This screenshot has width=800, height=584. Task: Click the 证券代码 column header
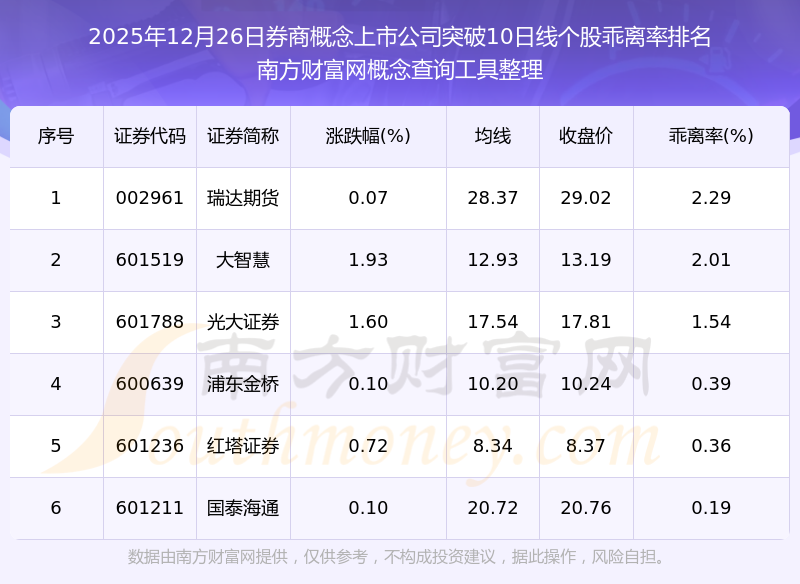click(149, 136)
